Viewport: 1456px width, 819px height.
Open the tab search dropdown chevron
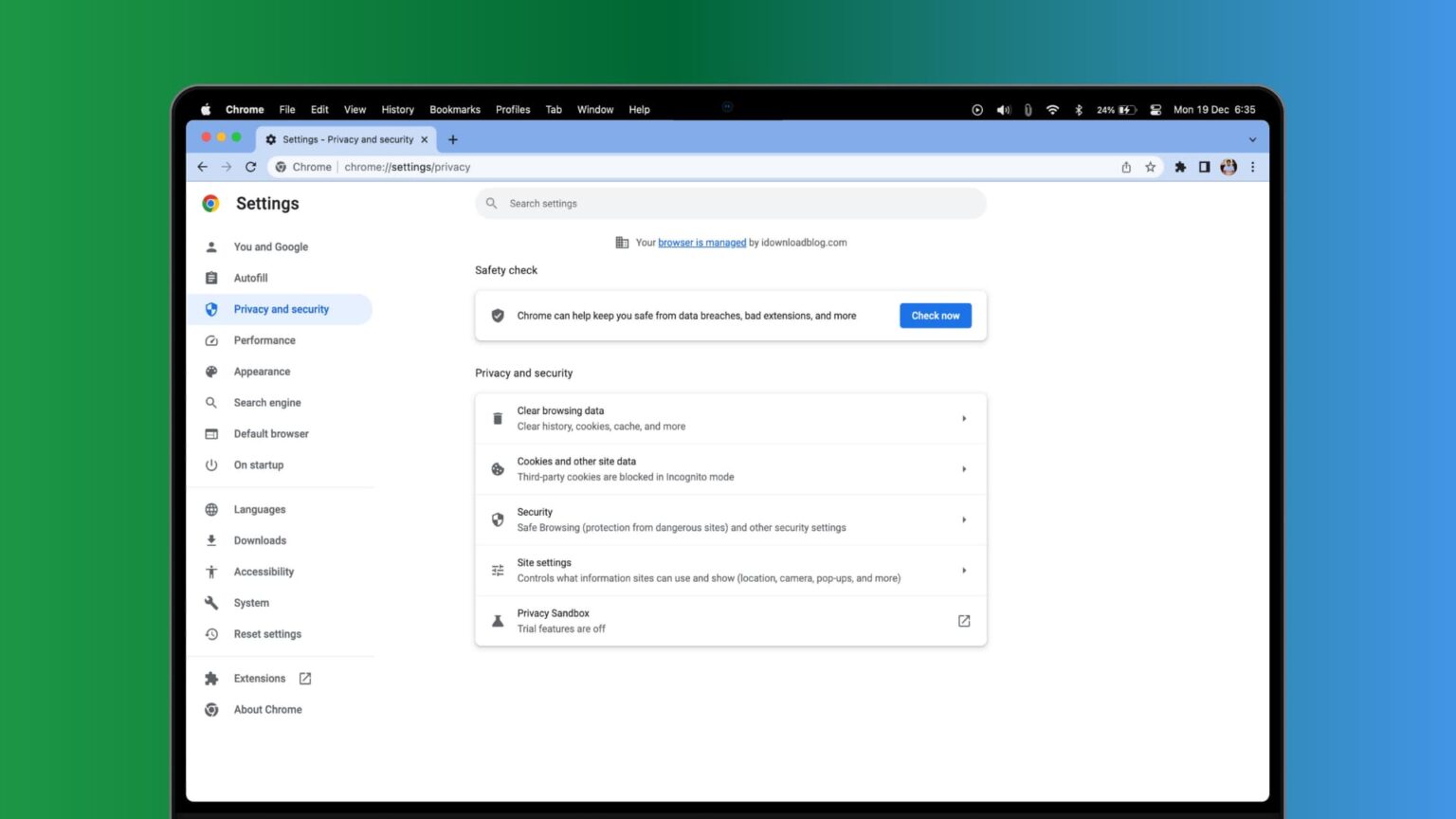tap(1252, 139)
